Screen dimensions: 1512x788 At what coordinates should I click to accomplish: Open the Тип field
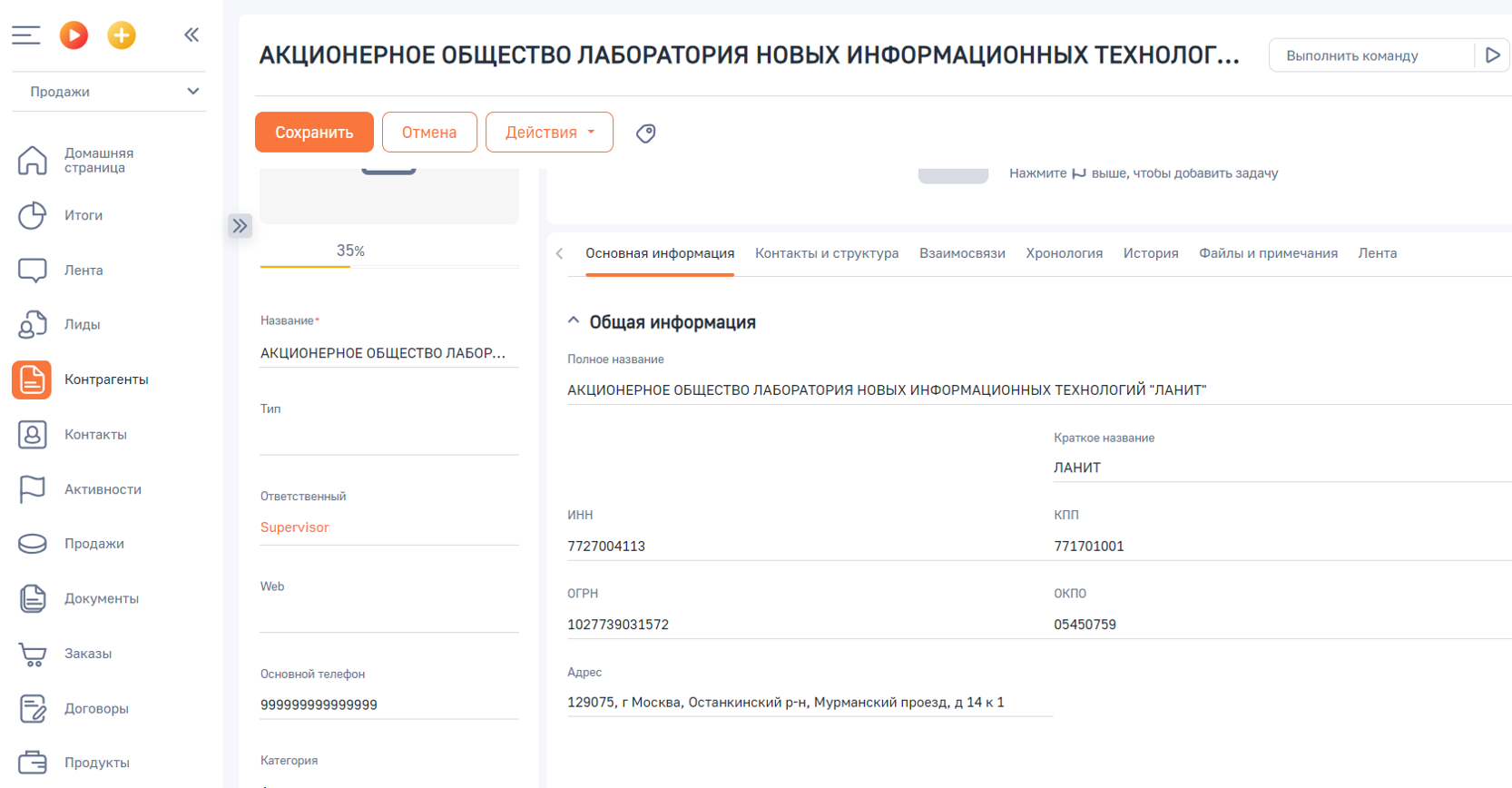[389, 439]
